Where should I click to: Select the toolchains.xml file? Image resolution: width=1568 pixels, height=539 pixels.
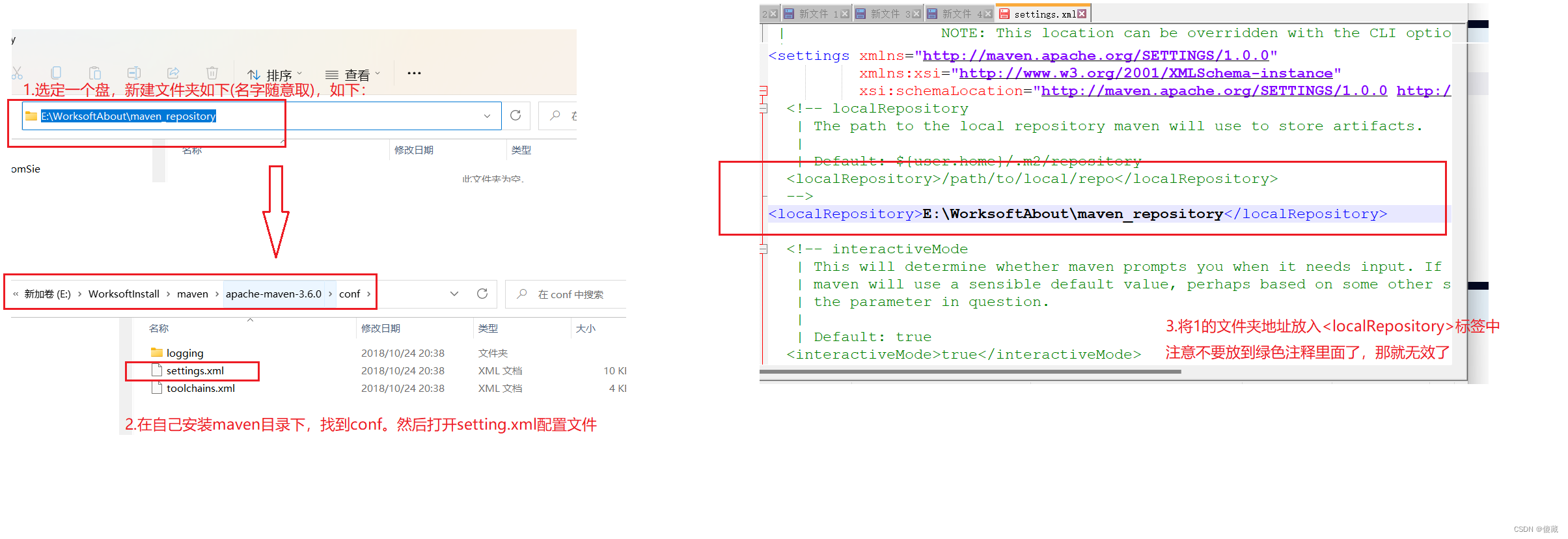coord(200,388)
